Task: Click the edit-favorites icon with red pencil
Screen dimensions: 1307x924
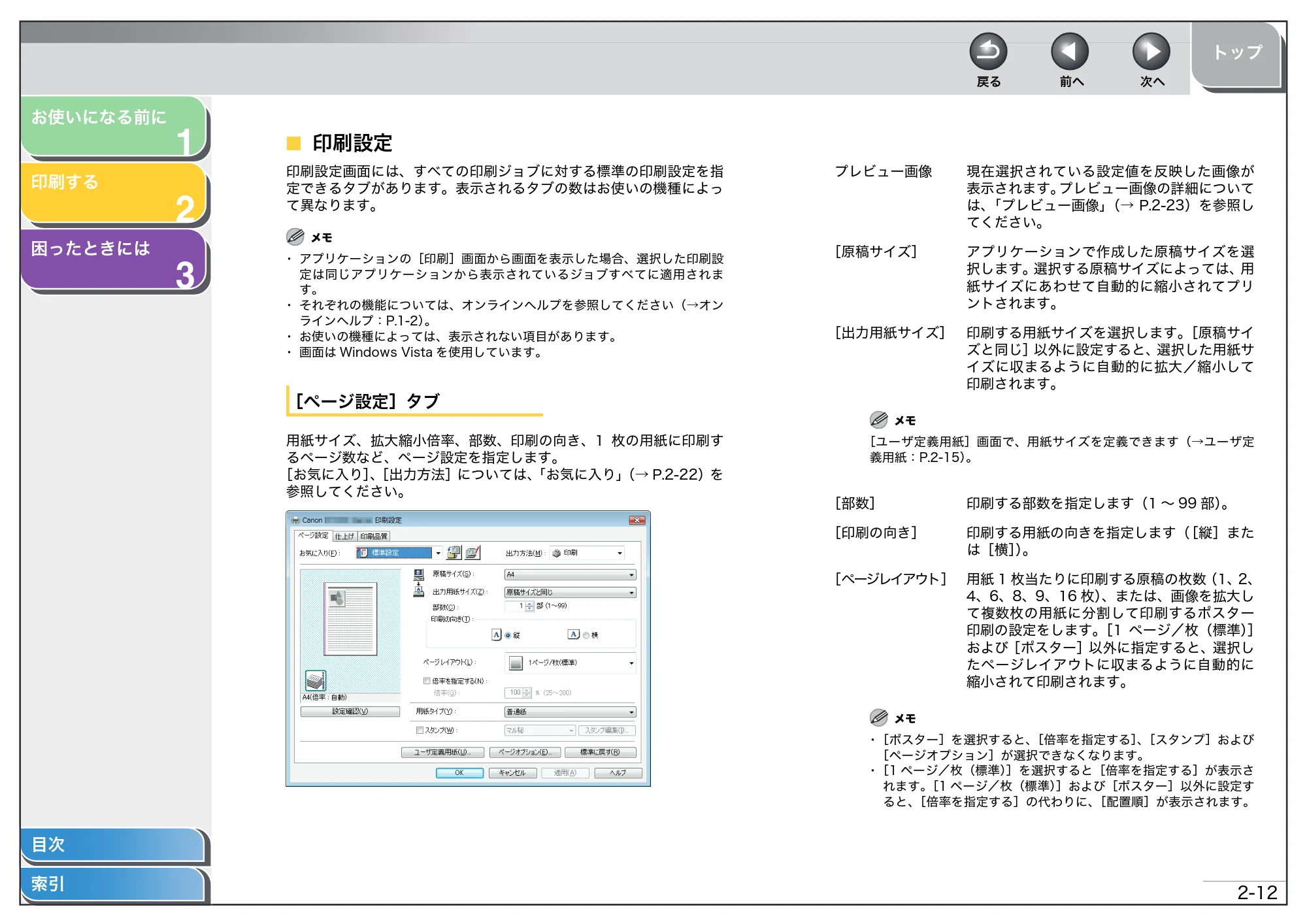Action: point(472,553)
